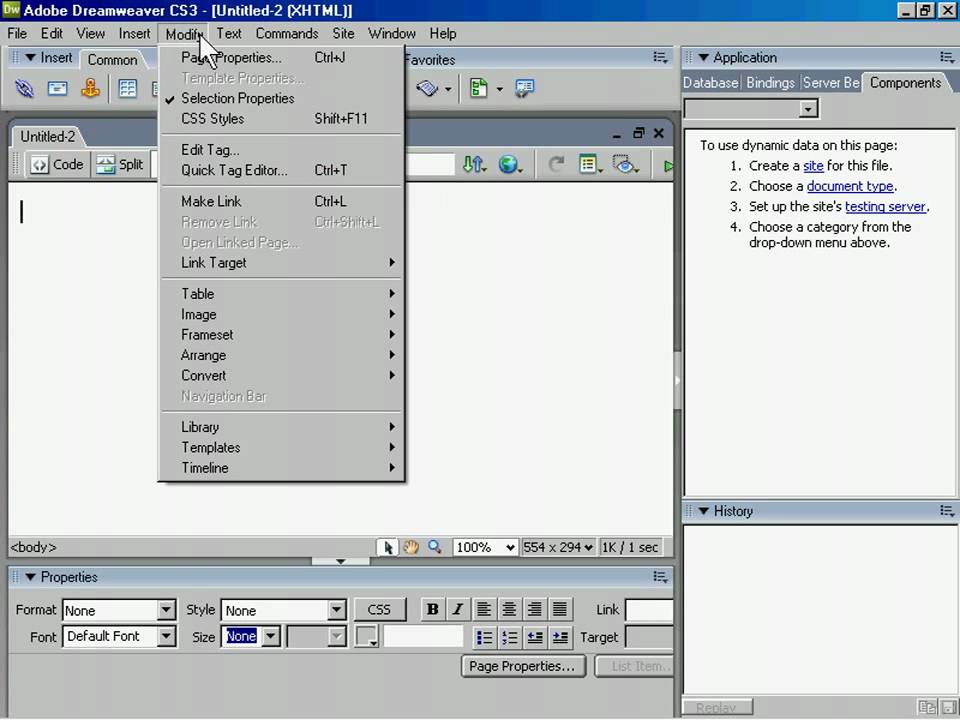Align text center in Properties
This screenshot has width=960, height=720.
coord(509,609)
